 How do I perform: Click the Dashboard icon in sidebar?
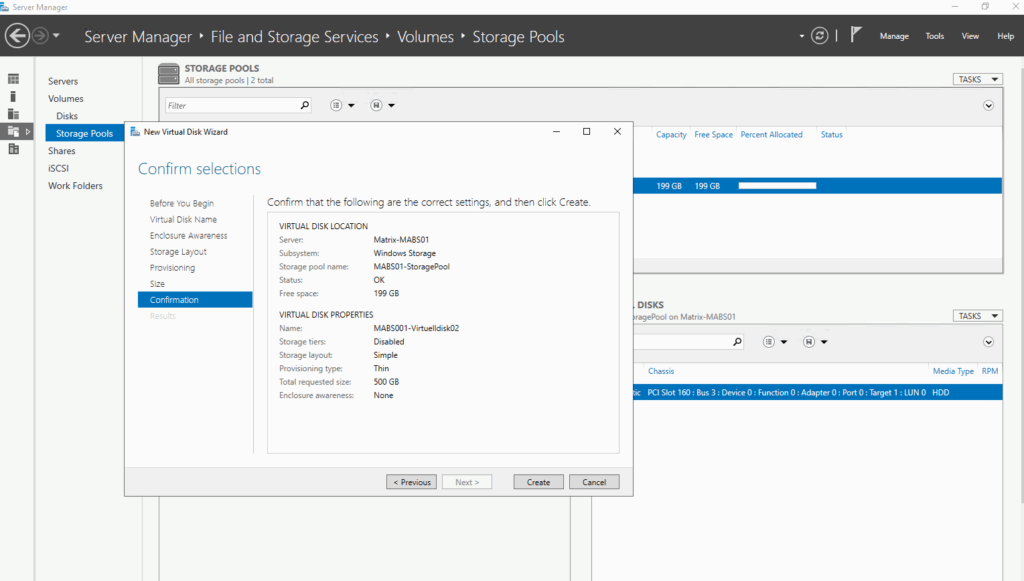13,79
